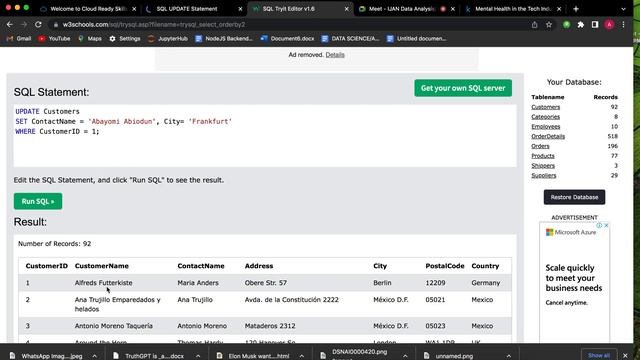Open the Untitled document bookmark

pyautogui.click(x=416, y=38)
